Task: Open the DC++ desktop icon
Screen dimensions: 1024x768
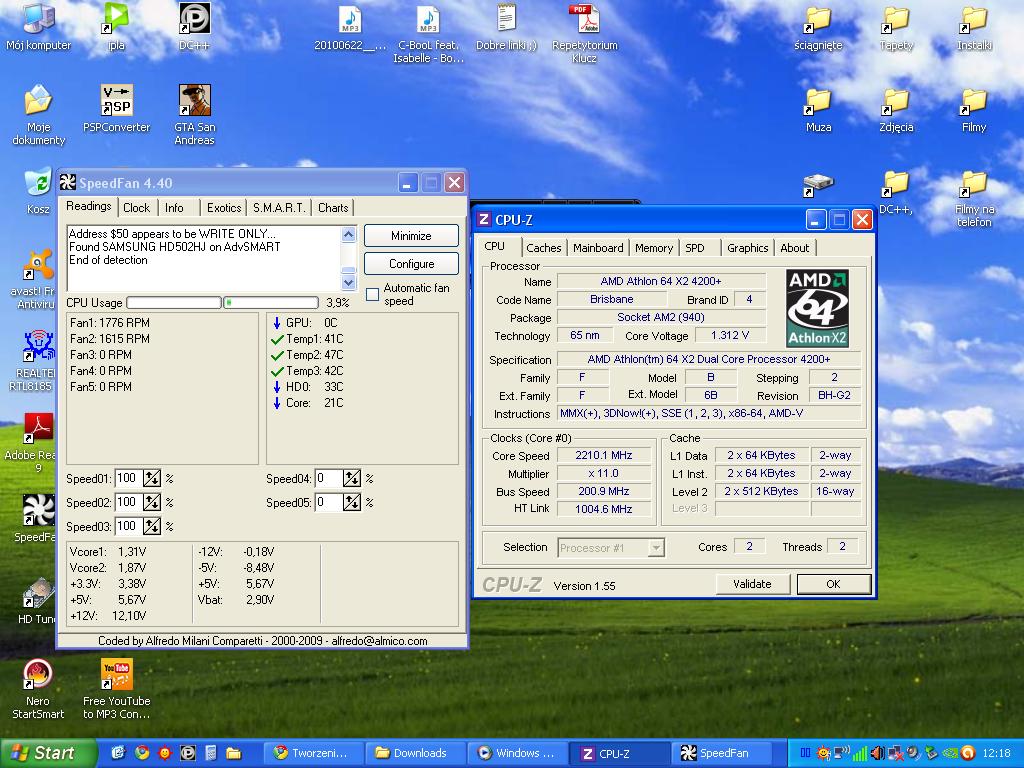Action: 194,19
